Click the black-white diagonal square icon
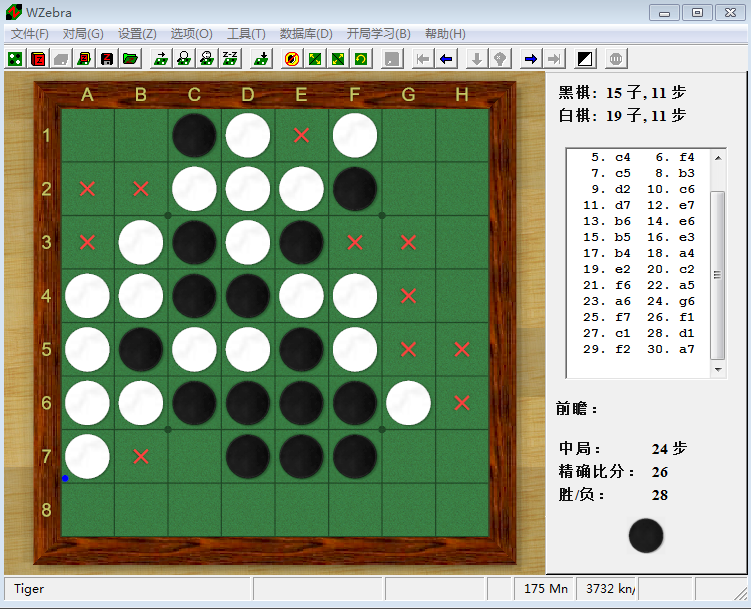The height and width of the screenshot is (609, 751). [585, 59]
